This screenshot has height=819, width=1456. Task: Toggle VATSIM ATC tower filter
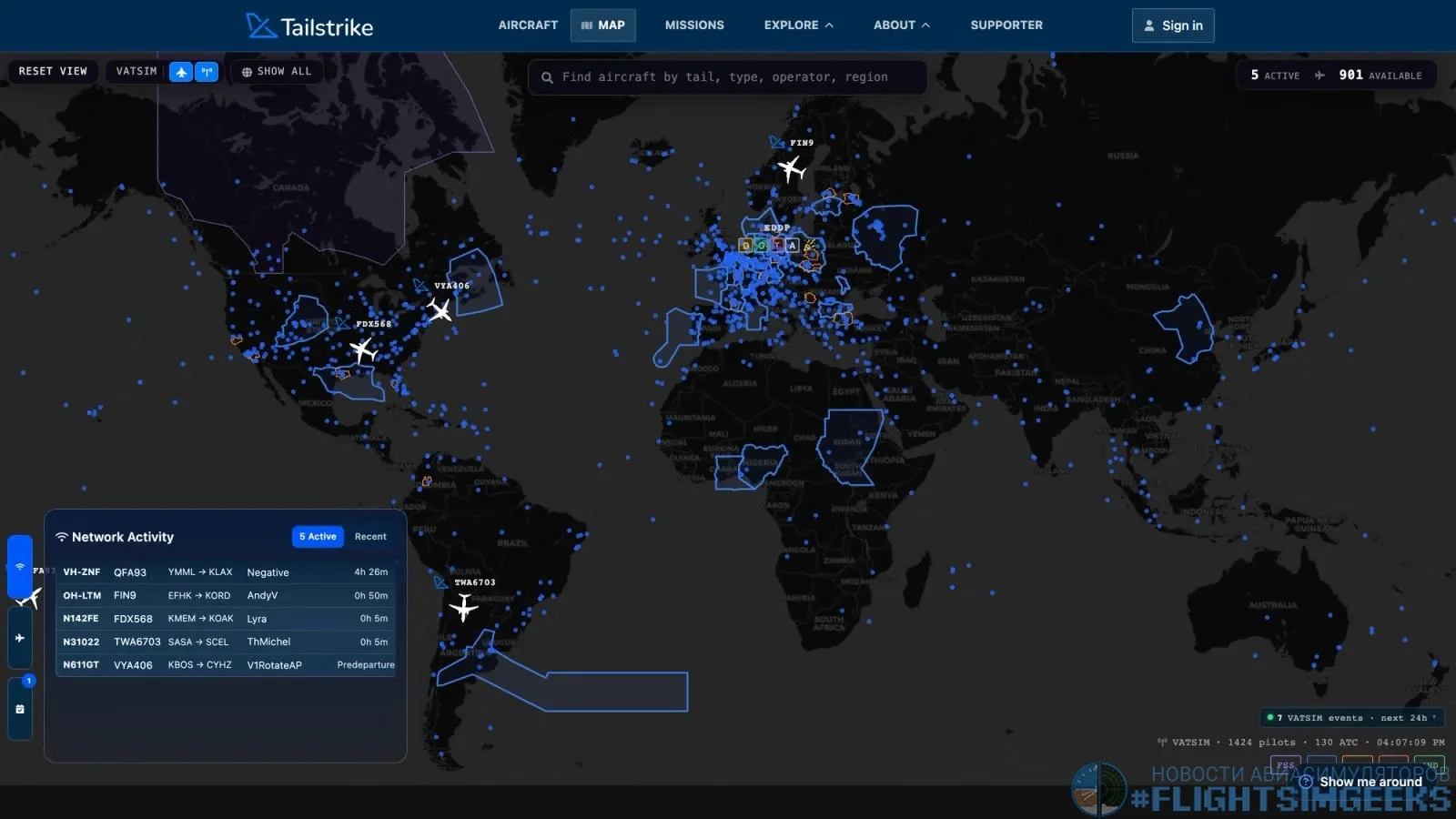click(x=207, y=71)
